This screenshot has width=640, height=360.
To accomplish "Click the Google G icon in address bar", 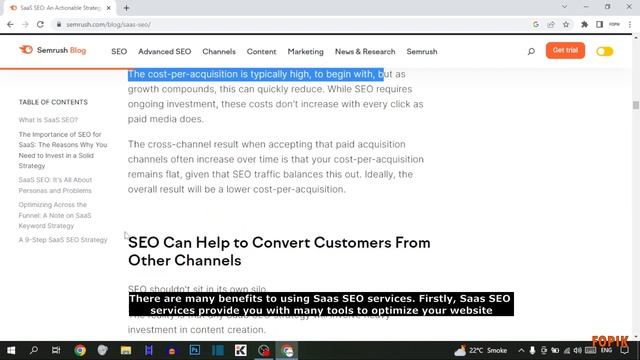I will click(x=536, y=24).
